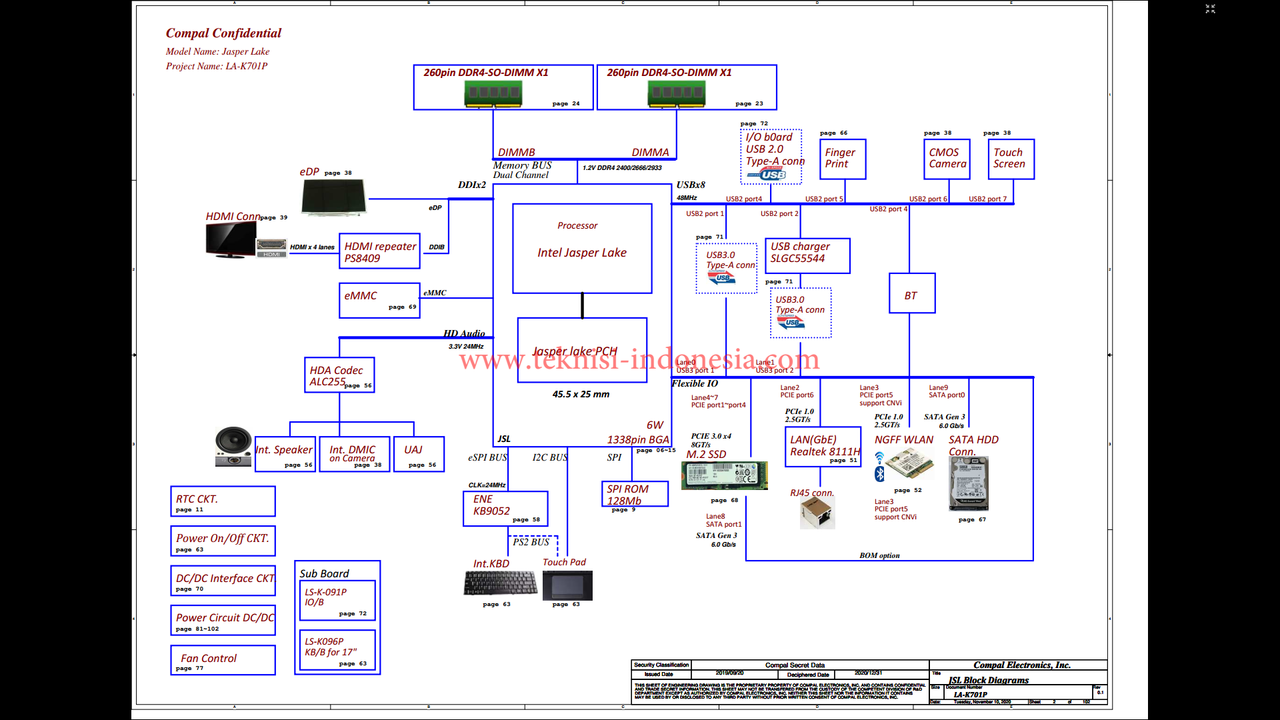Click the 'Int. Speaker' block
The width and height of the screenshot is (1280, 720).
[x=285, y=453]
